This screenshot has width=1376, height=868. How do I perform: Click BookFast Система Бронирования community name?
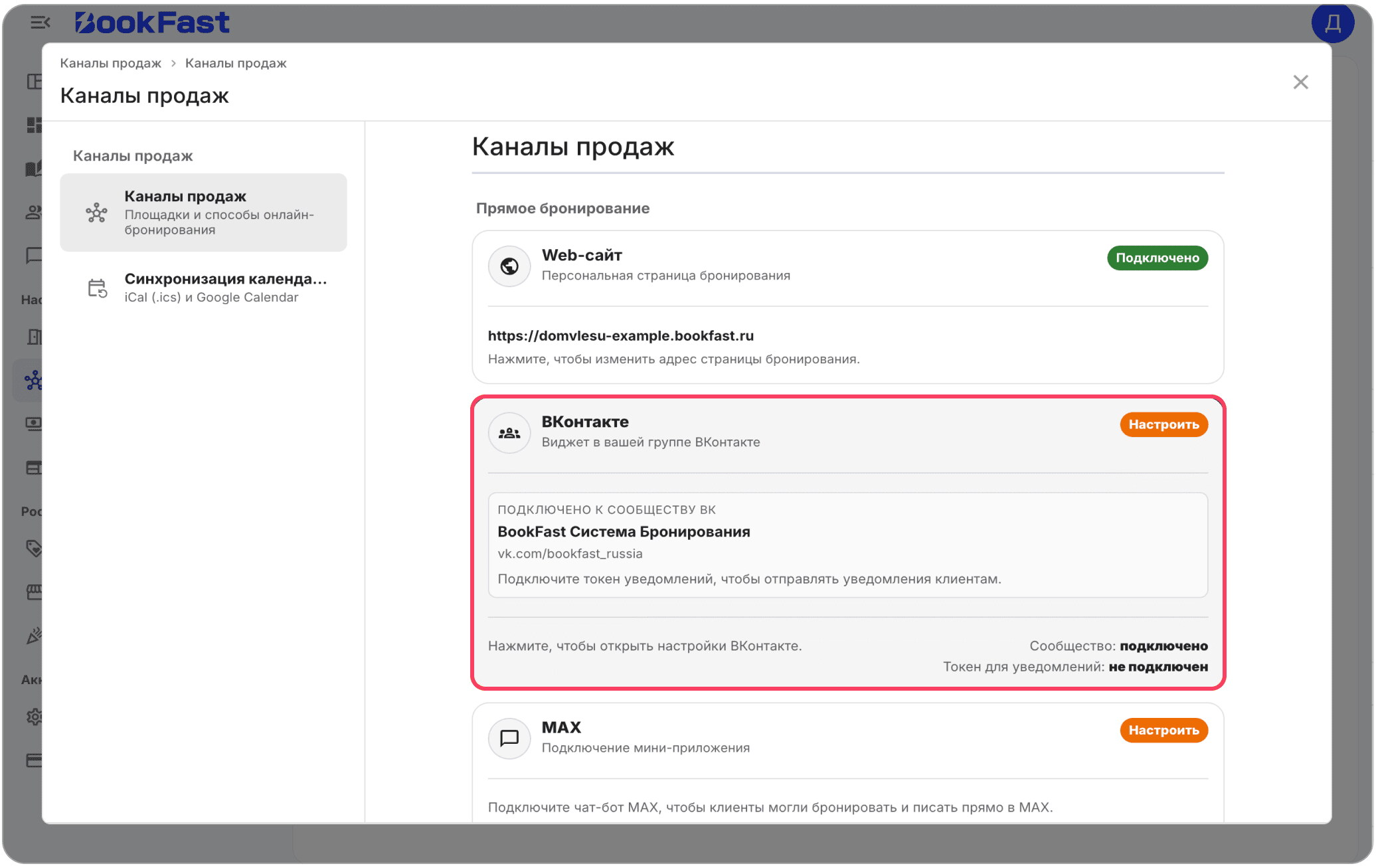pos(624,532)
